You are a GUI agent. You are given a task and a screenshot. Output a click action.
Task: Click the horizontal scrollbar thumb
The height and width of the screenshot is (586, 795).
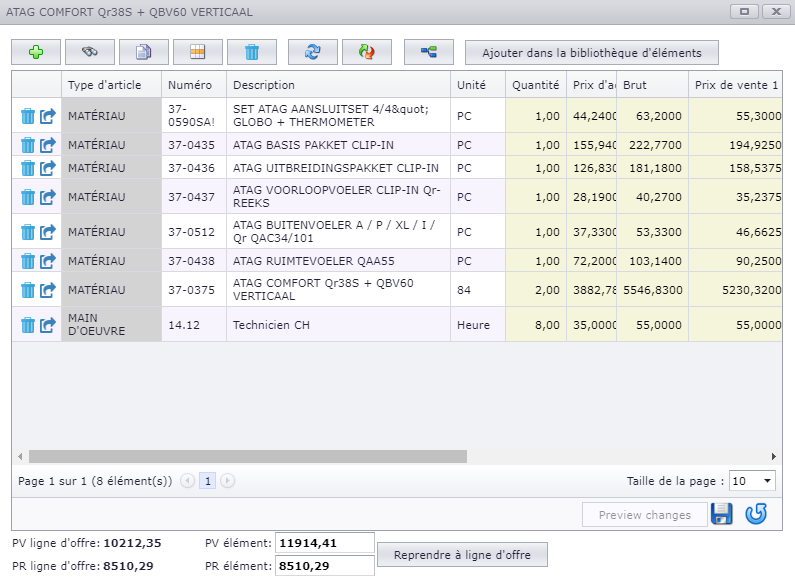248,456
